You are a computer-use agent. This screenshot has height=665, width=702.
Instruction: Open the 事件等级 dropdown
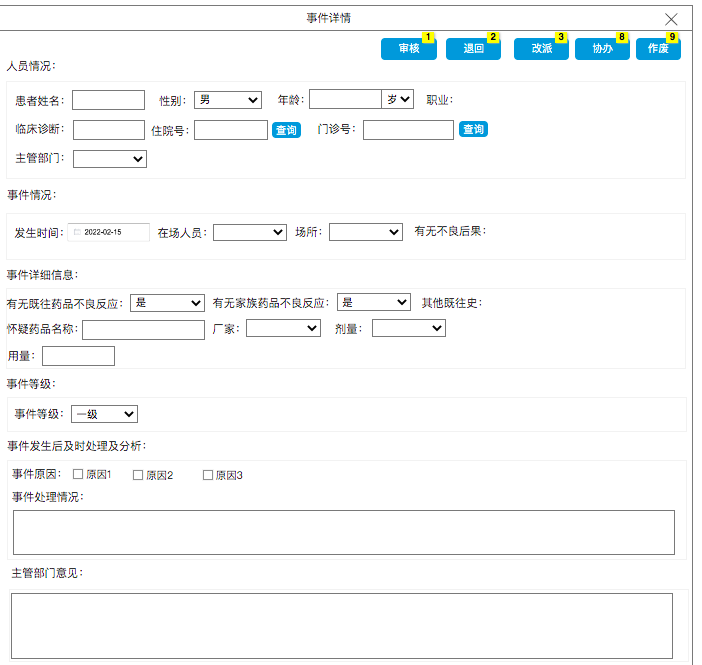click(104, 414)
